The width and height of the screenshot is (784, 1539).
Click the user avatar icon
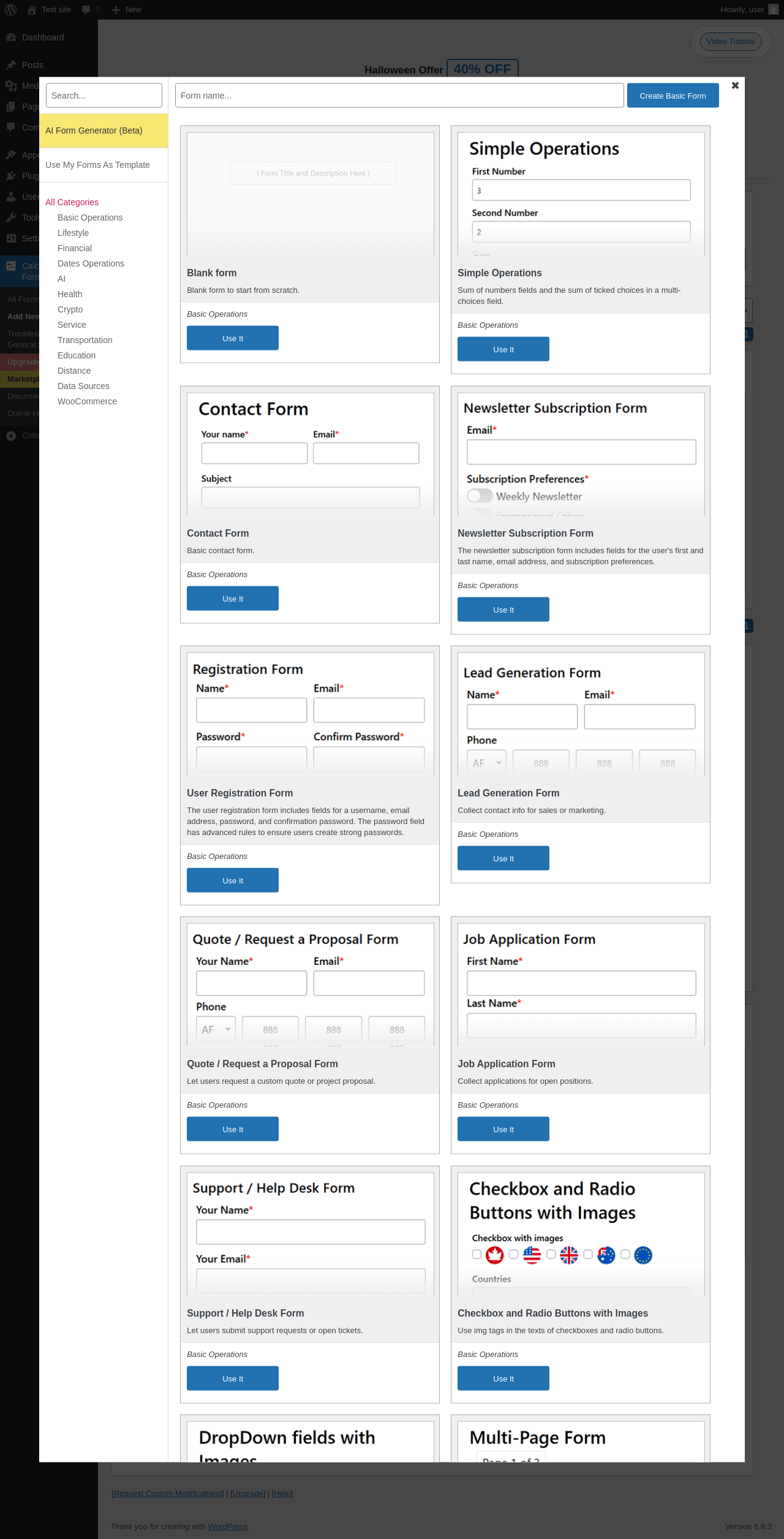[773, 10]
